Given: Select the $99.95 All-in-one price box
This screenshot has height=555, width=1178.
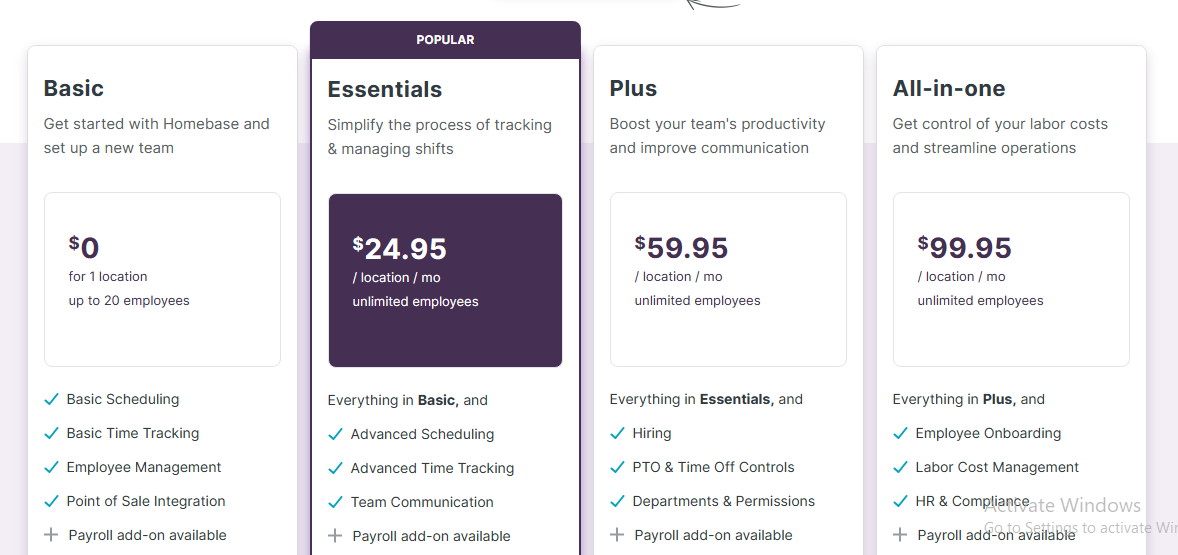Looking at the screenshot, I should (x=1011, y=279).
